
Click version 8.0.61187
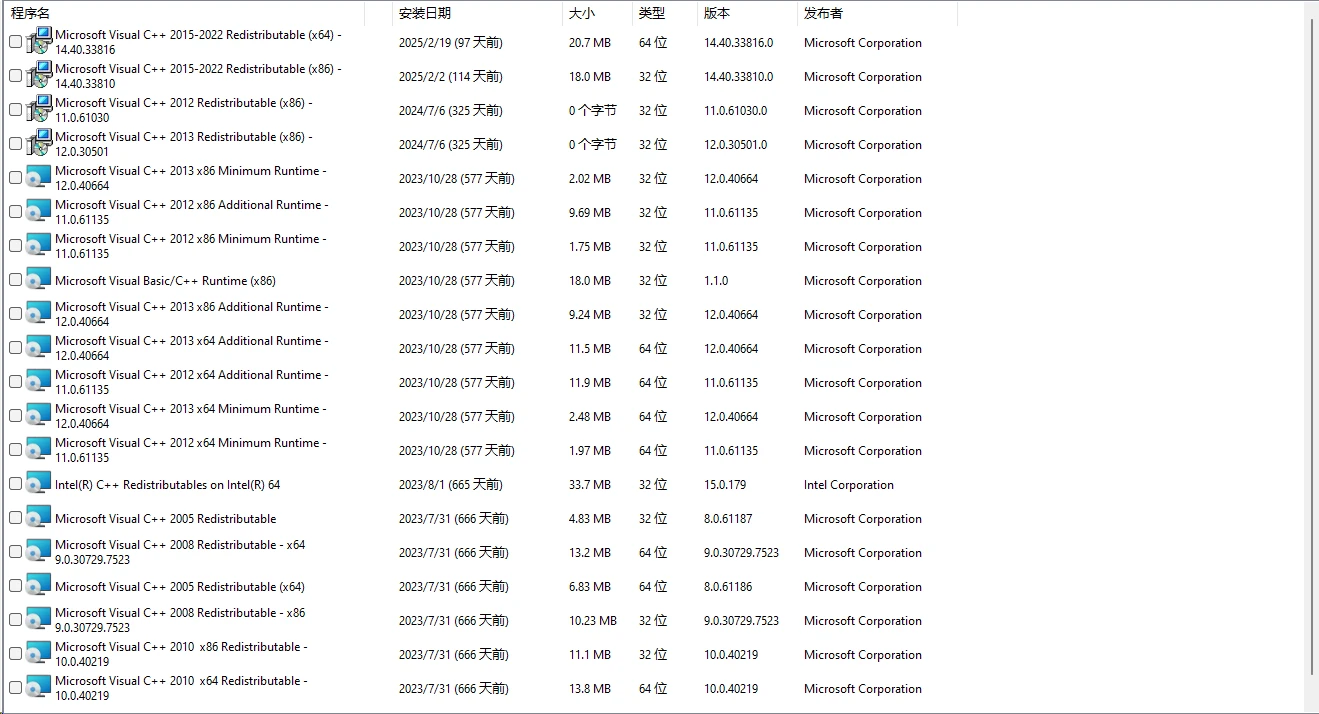pyautogui.click(x=728, y=519)
